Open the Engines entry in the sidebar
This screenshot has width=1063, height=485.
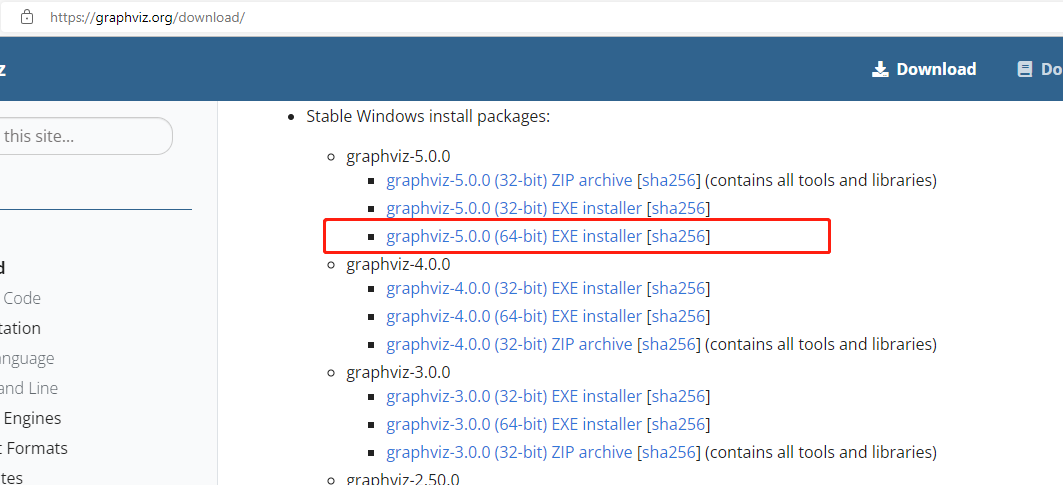coord(32,418)
